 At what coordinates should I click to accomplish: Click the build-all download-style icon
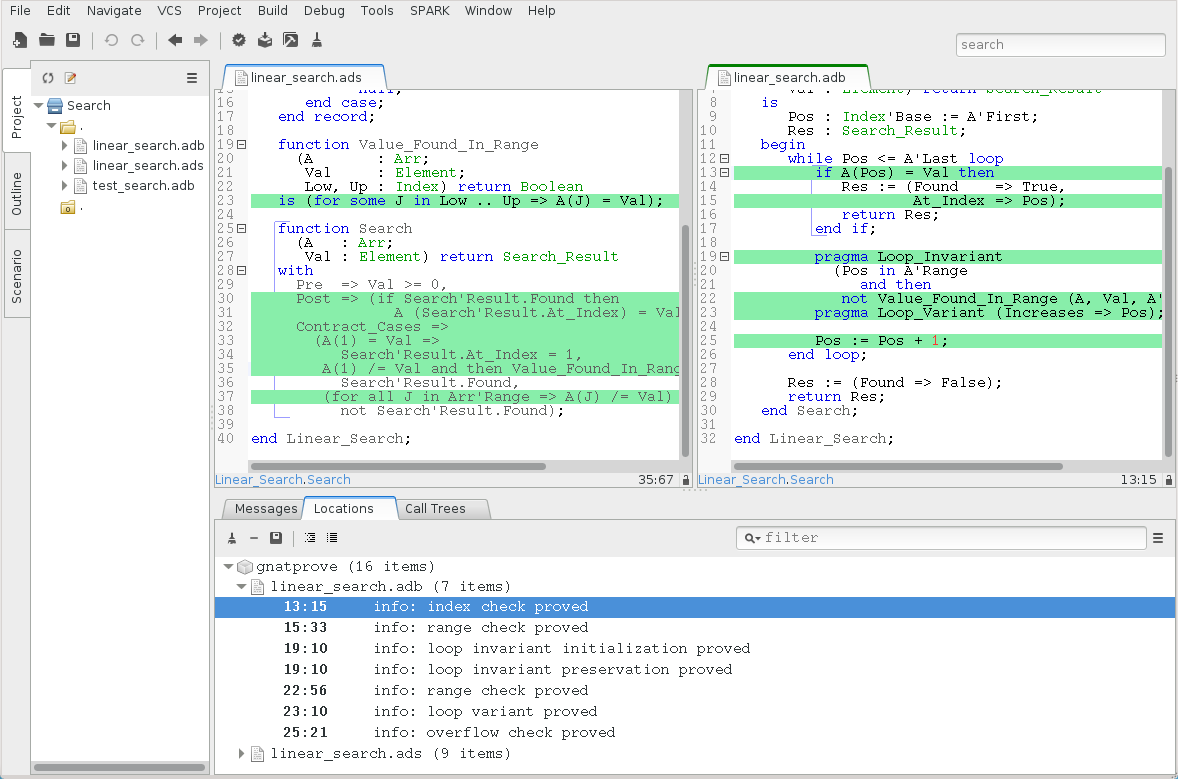[x=265, y=41]
